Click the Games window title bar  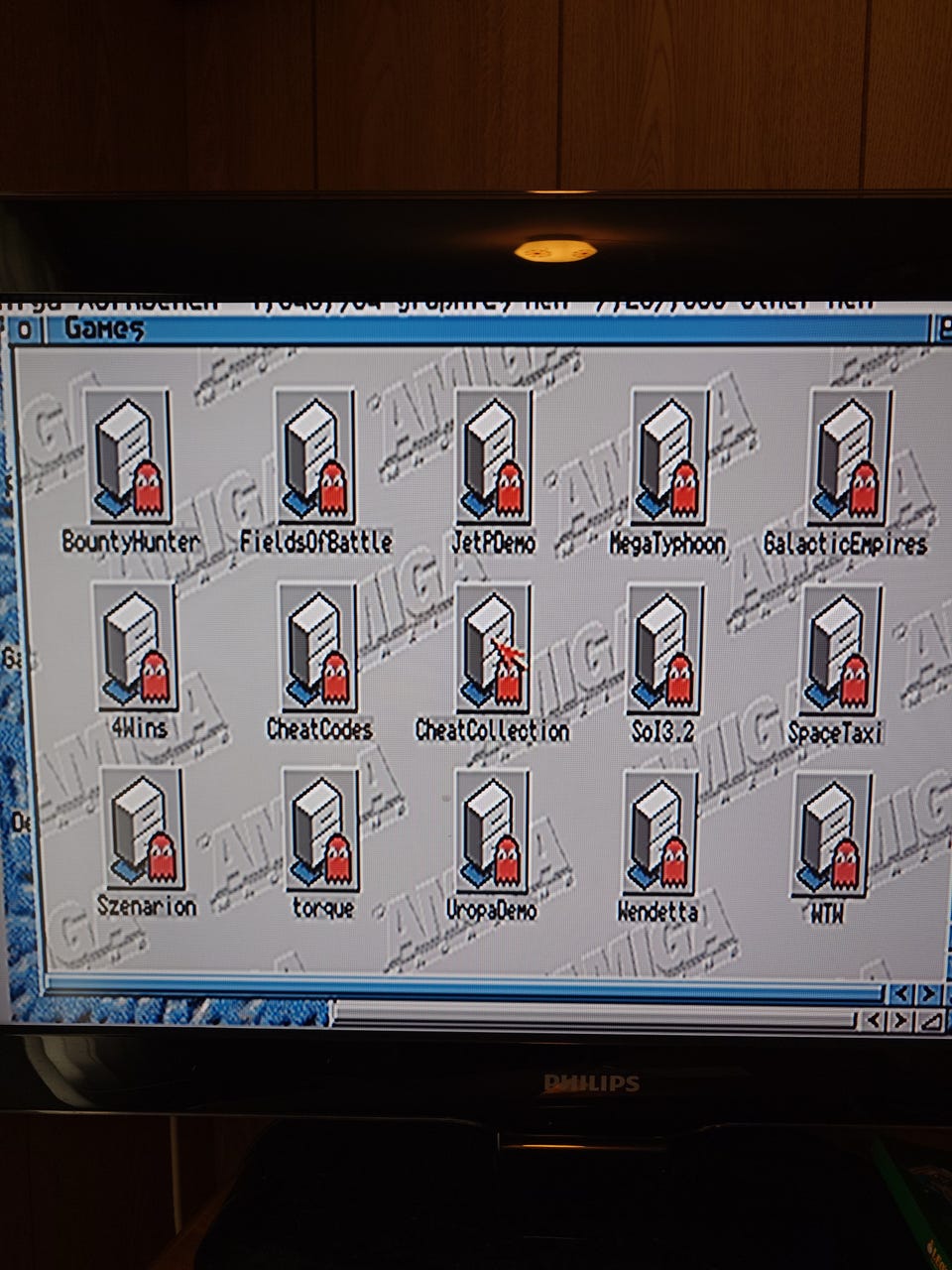(x=486, y=328)
